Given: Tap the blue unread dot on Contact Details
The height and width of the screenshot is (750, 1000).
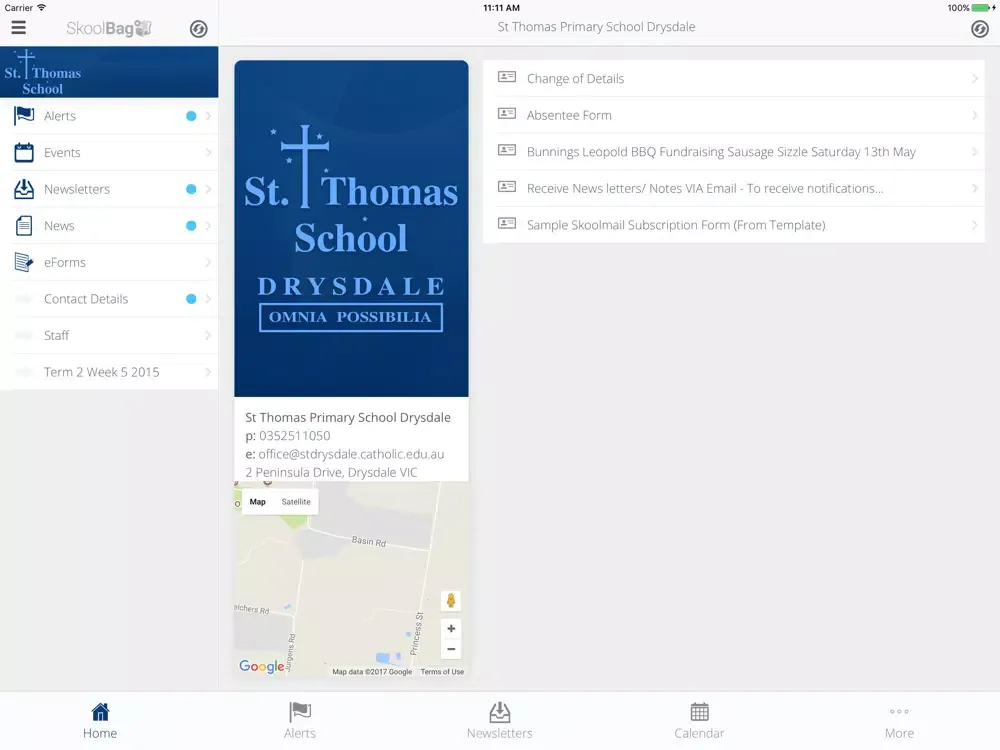Looking at the screenshot, I should (191, 298).
